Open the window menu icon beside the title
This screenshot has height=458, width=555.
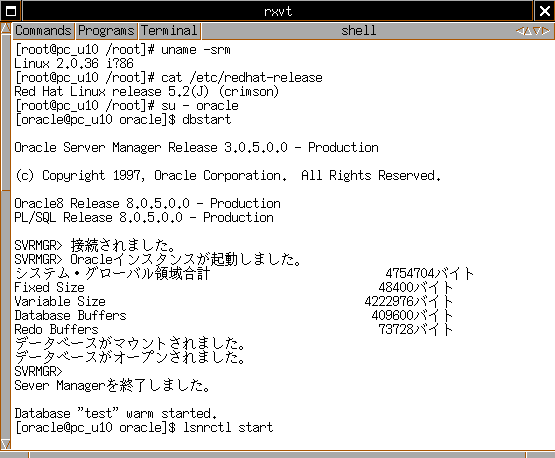tap(11, 11)
